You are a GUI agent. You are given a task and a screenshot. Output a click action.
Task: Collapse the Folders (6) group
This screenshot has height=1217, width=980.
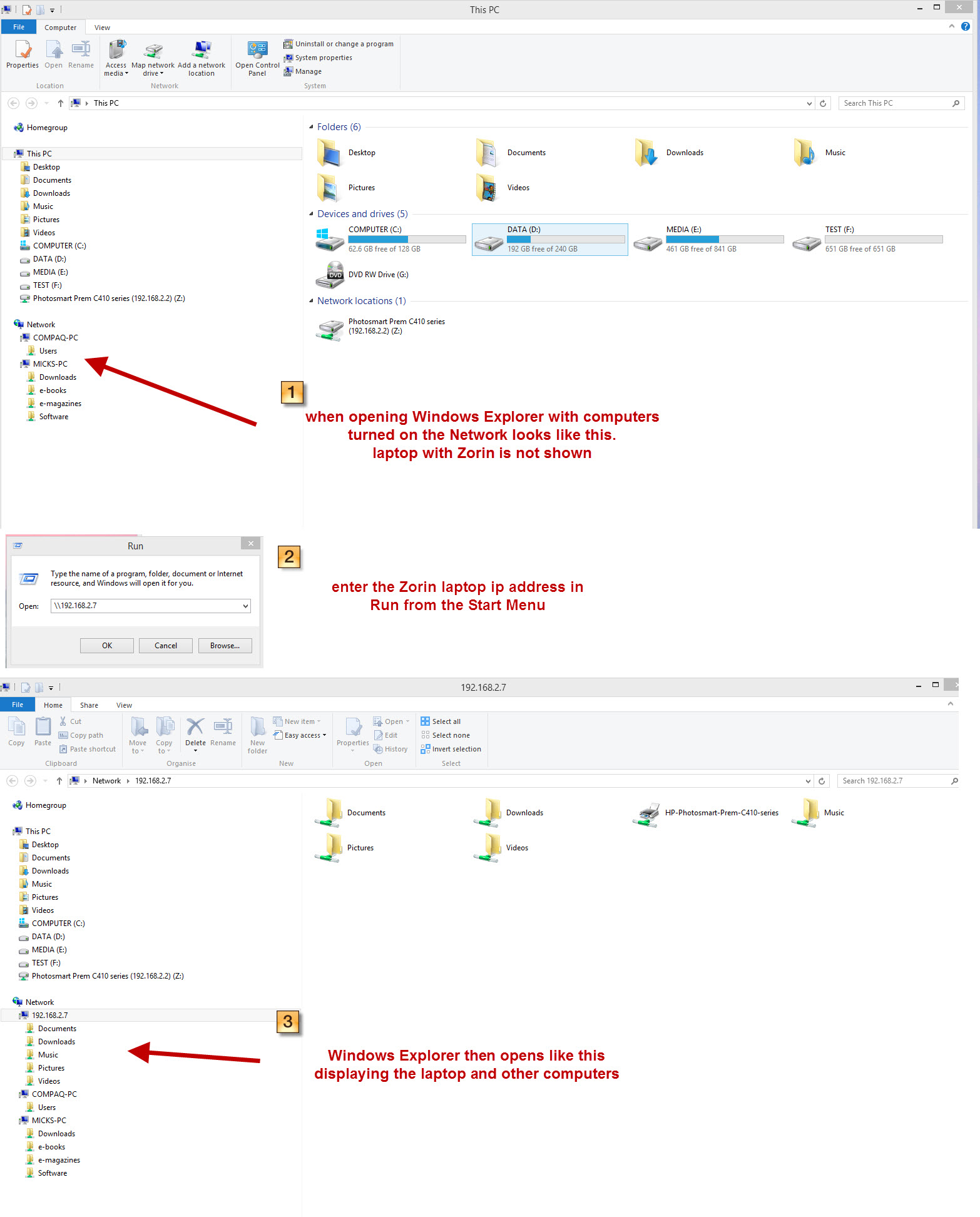click(312, 127)
